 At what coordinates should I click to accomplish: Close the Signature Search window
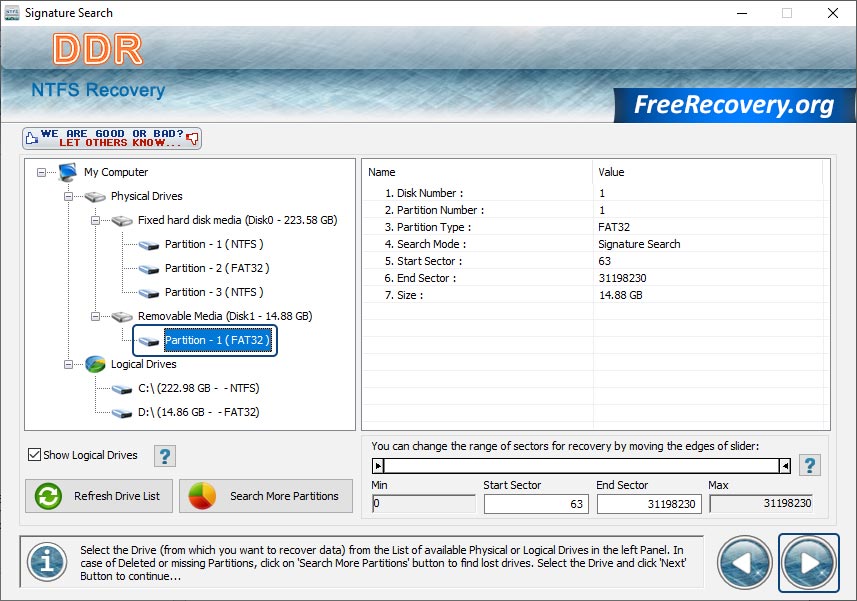832,13
